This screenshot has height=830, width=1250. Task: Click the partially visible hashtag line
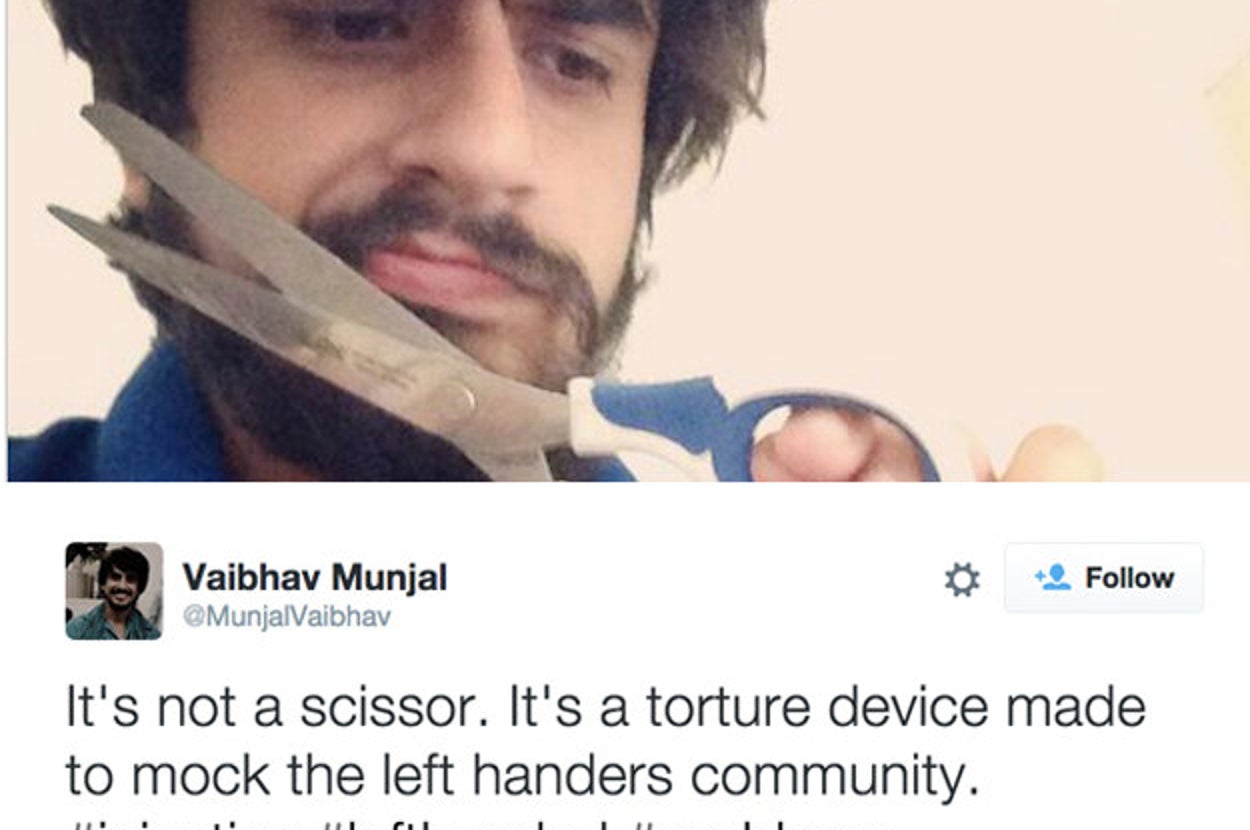(x=480, y=823)
